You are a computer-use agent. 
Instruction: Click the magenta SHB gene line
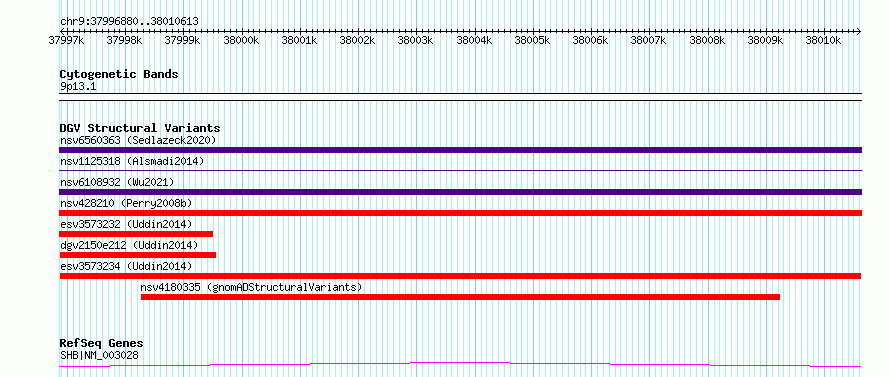coord(460,364)
